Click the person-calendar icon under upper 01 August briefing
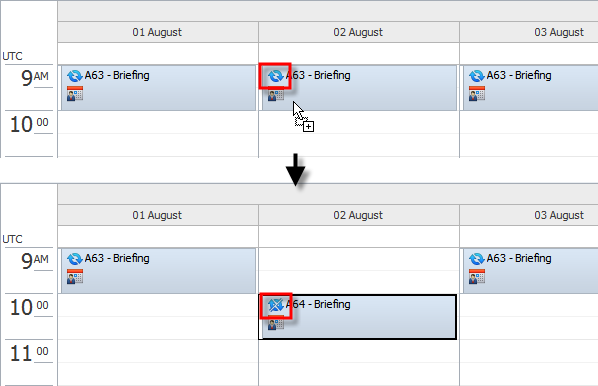 (75, 93)
